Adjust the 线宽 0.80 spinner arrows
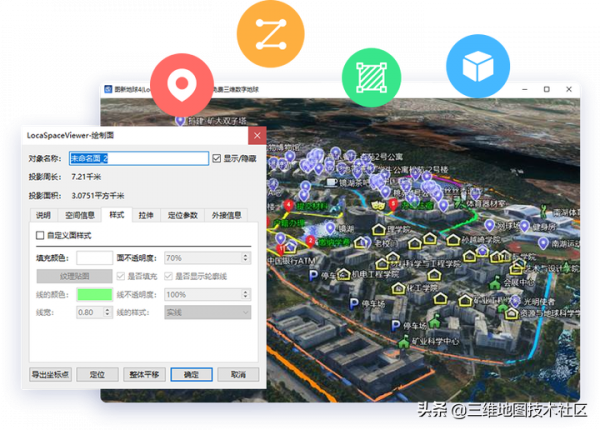Screen dimensions: 600x430 (x=108, y=312)
